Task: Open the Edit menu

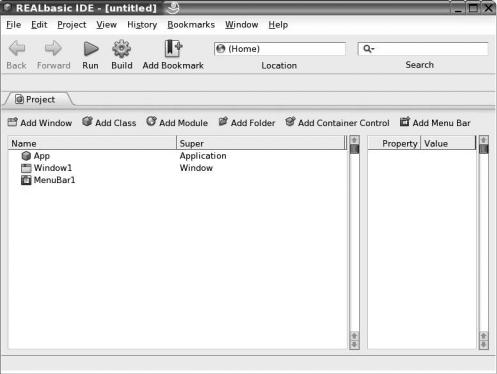Action: 39,25
